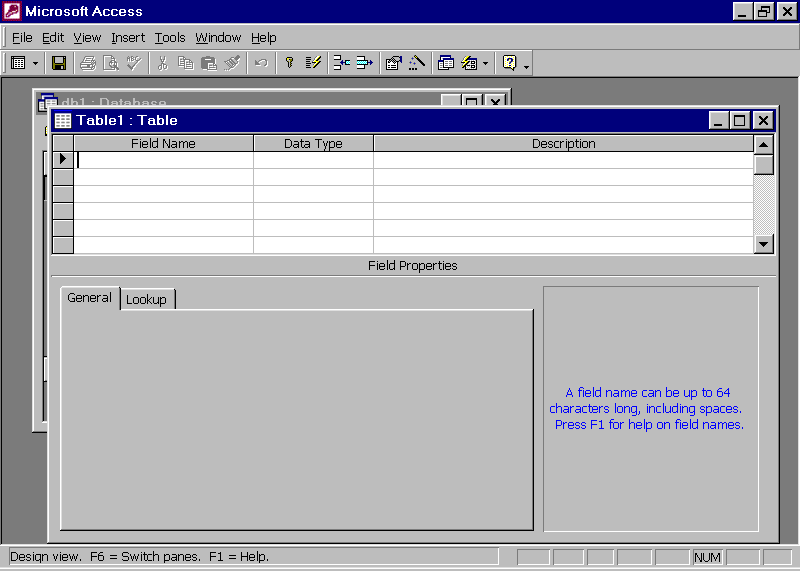Click the Paste clipboard icon
Image resolution: width=800 pixels, height=571 pixels.
coord(209,63)
